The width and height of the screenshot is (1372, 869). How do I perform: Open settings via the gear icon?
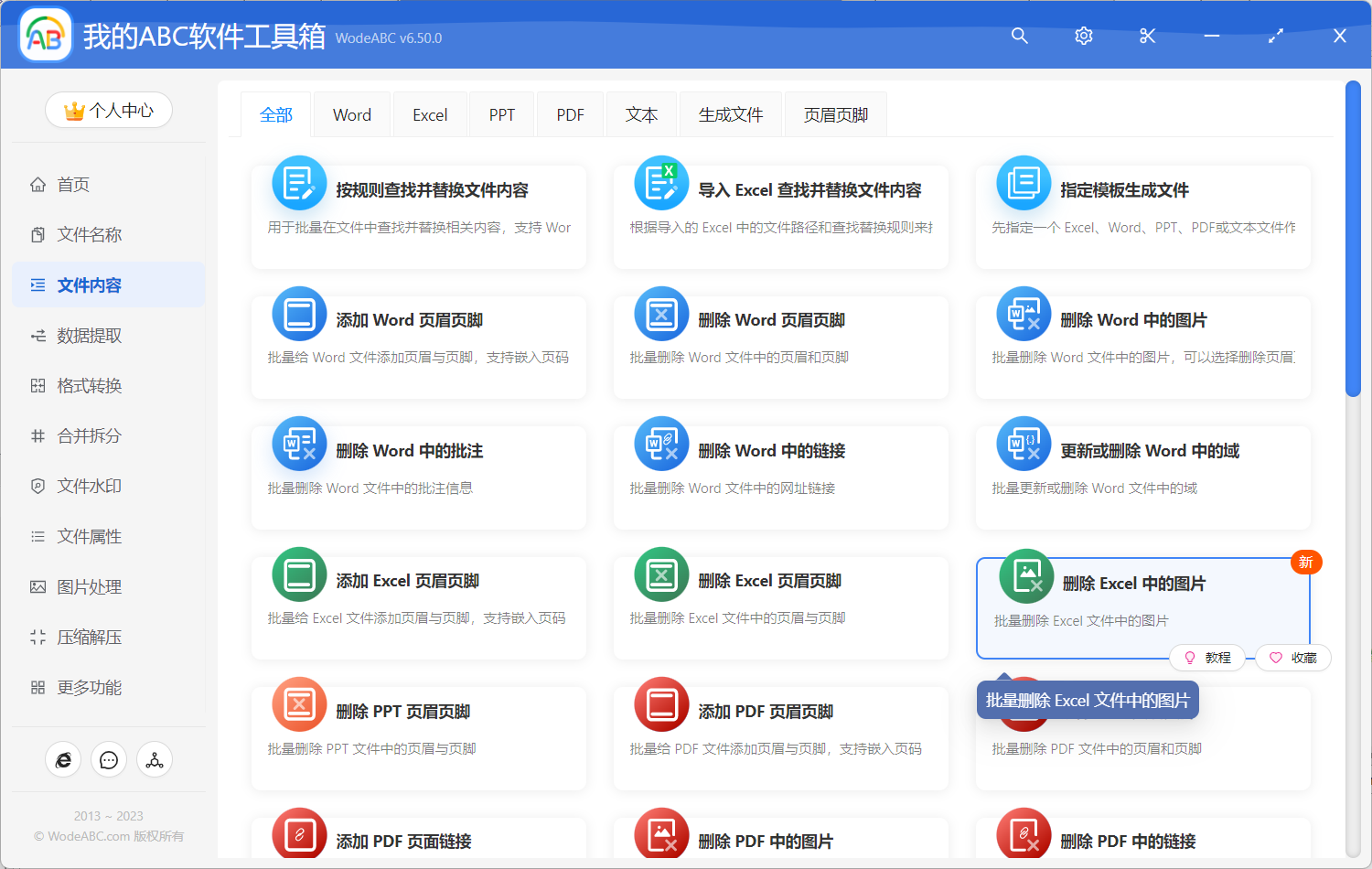pos(1083,36)
